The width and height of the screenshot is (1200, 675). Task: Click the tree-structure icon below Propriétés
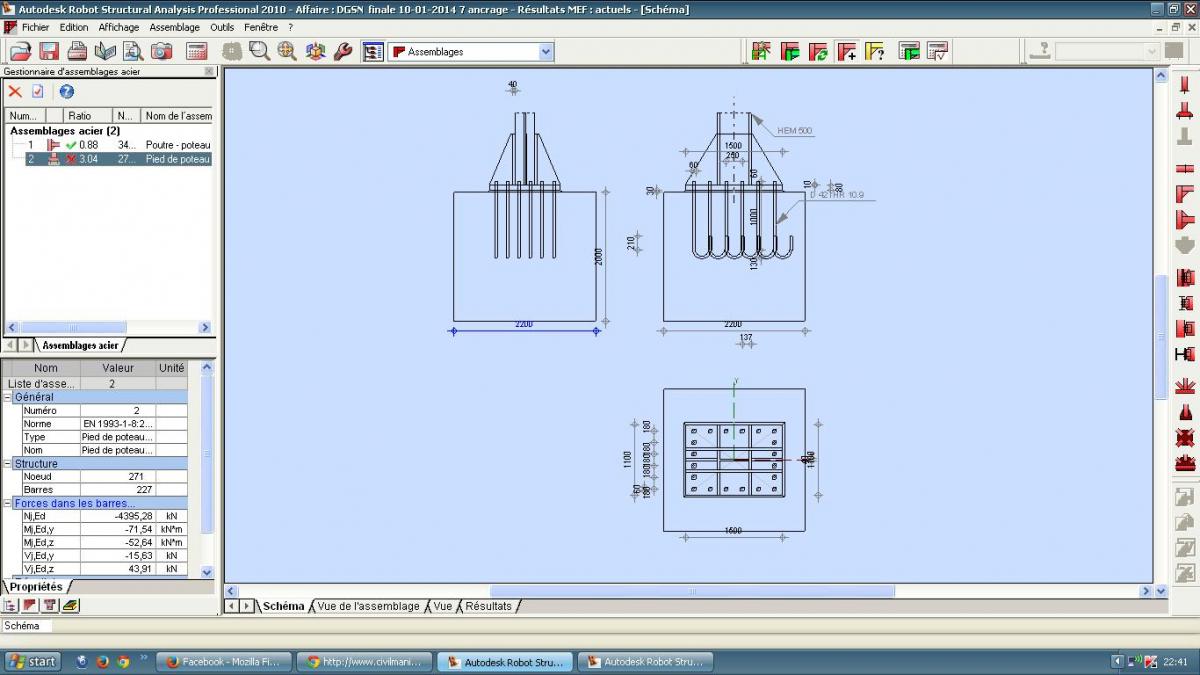point(11,605)
